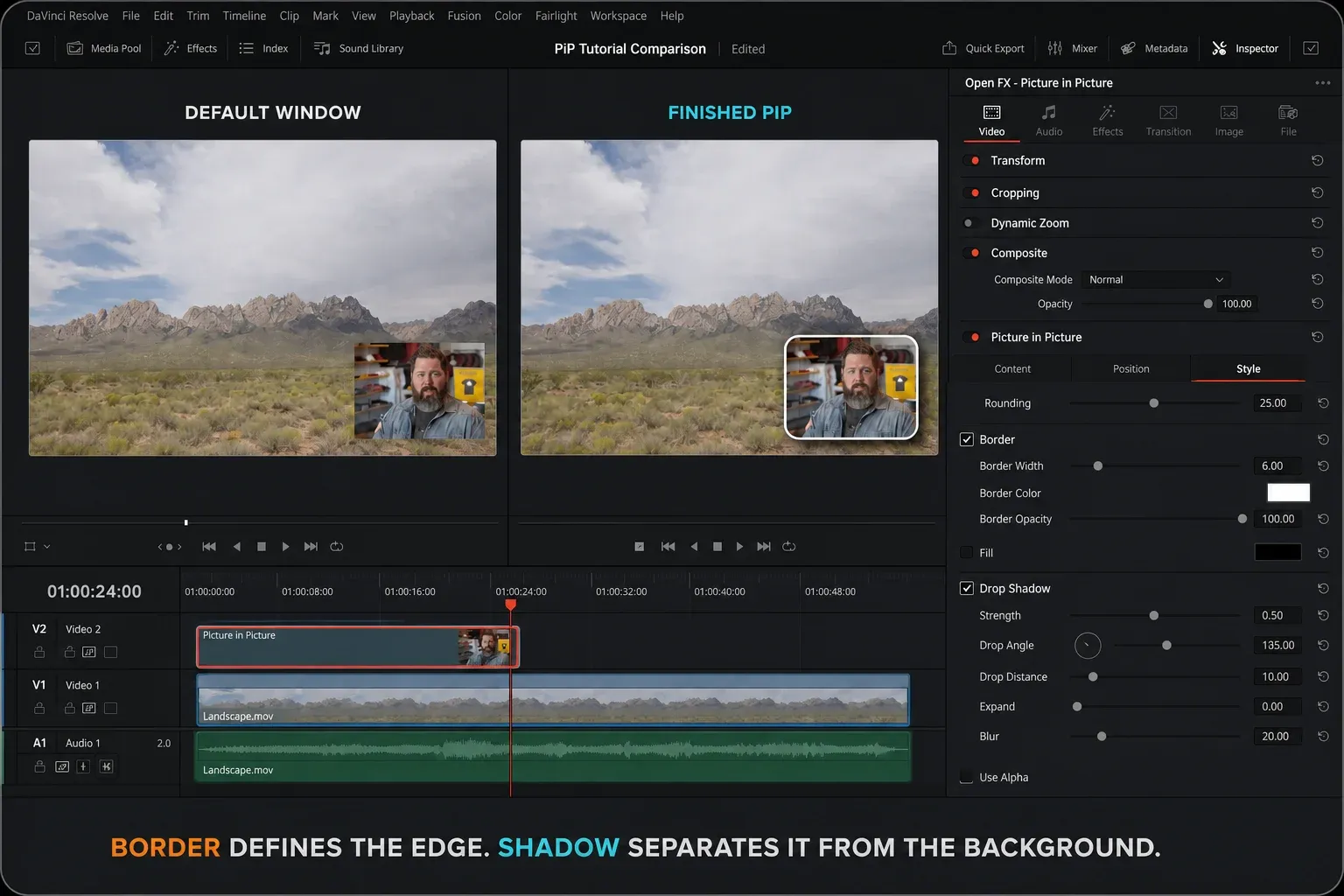Image resolution: width=1344 pixels, height=896 pixels.
Task: Open the Media Pool panel
Action: (104, 48)
